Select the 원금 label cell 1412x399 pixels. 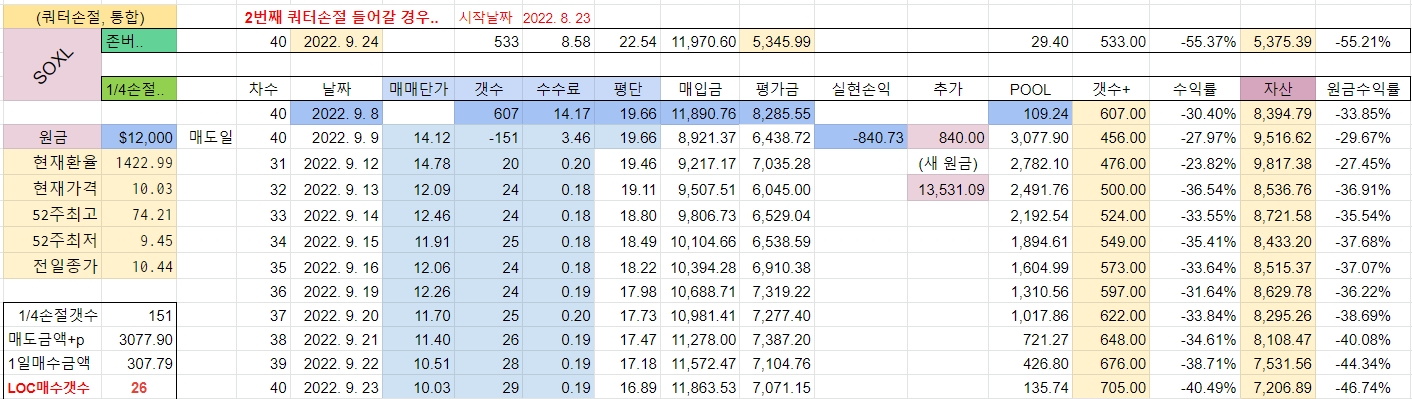52,137
